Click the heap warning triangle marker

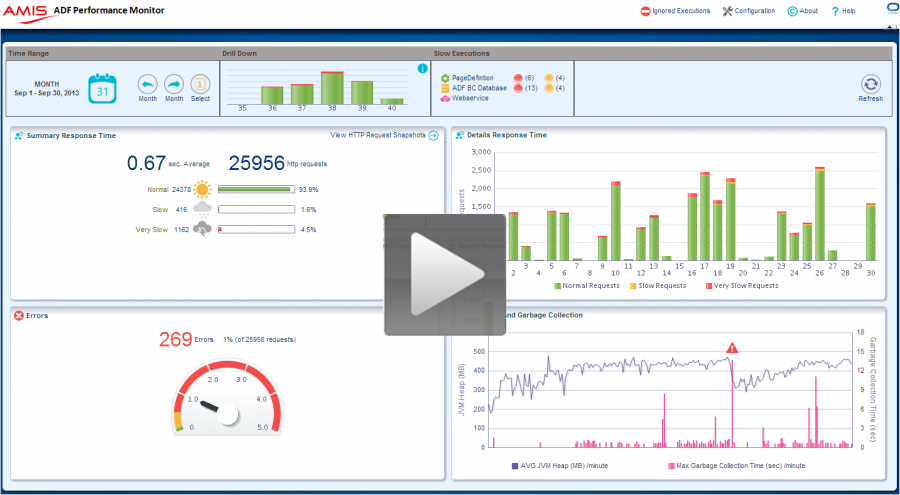pos(732,348)
